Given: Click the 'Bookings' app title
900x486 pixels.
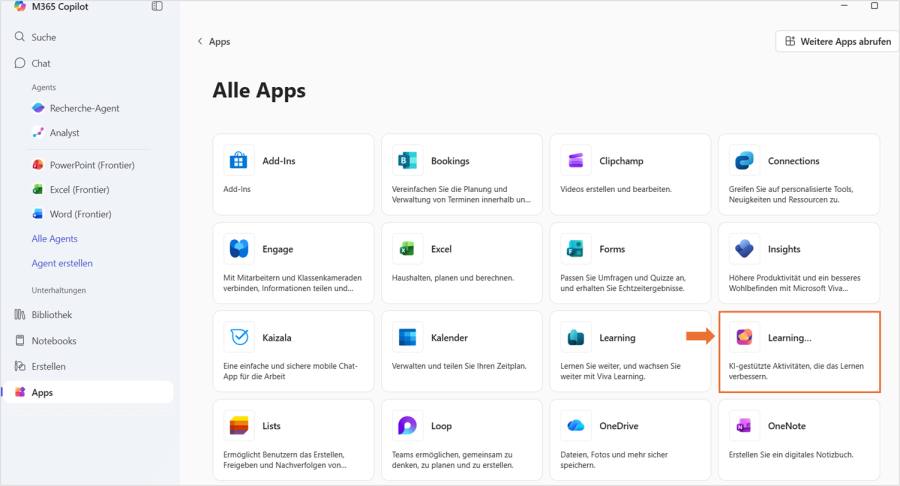Looking at the screenshot, I should click(x=450, y=161).
